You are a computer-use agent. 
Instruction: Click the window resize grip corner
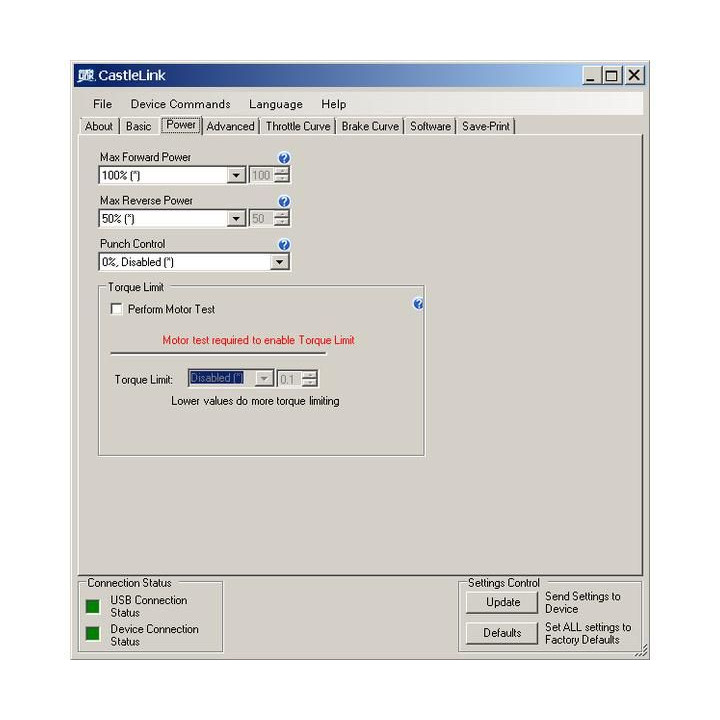click(641, 651)
